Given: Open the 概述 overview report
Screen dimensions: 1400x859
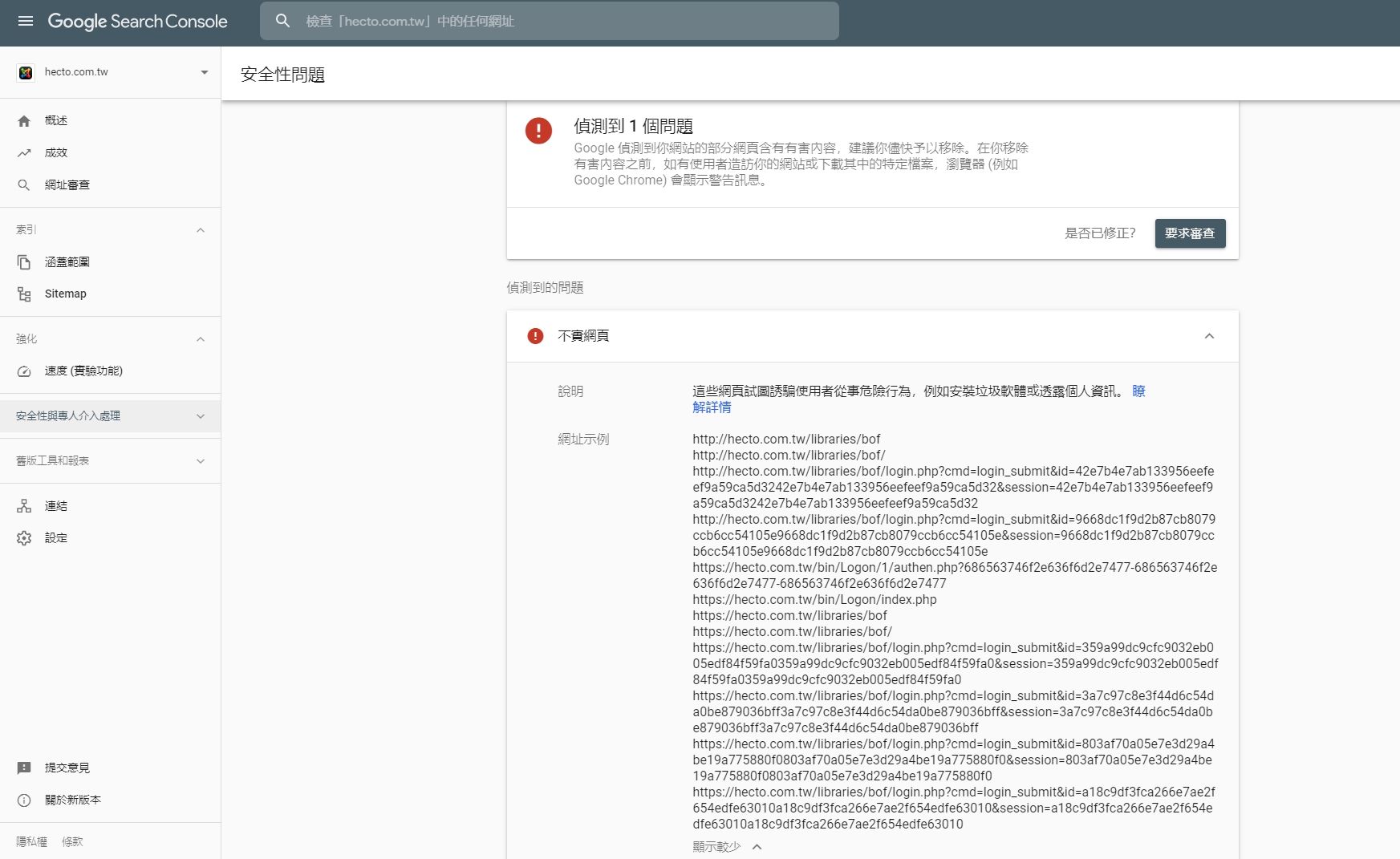Looking at the screenshot, I should [55, 120].
